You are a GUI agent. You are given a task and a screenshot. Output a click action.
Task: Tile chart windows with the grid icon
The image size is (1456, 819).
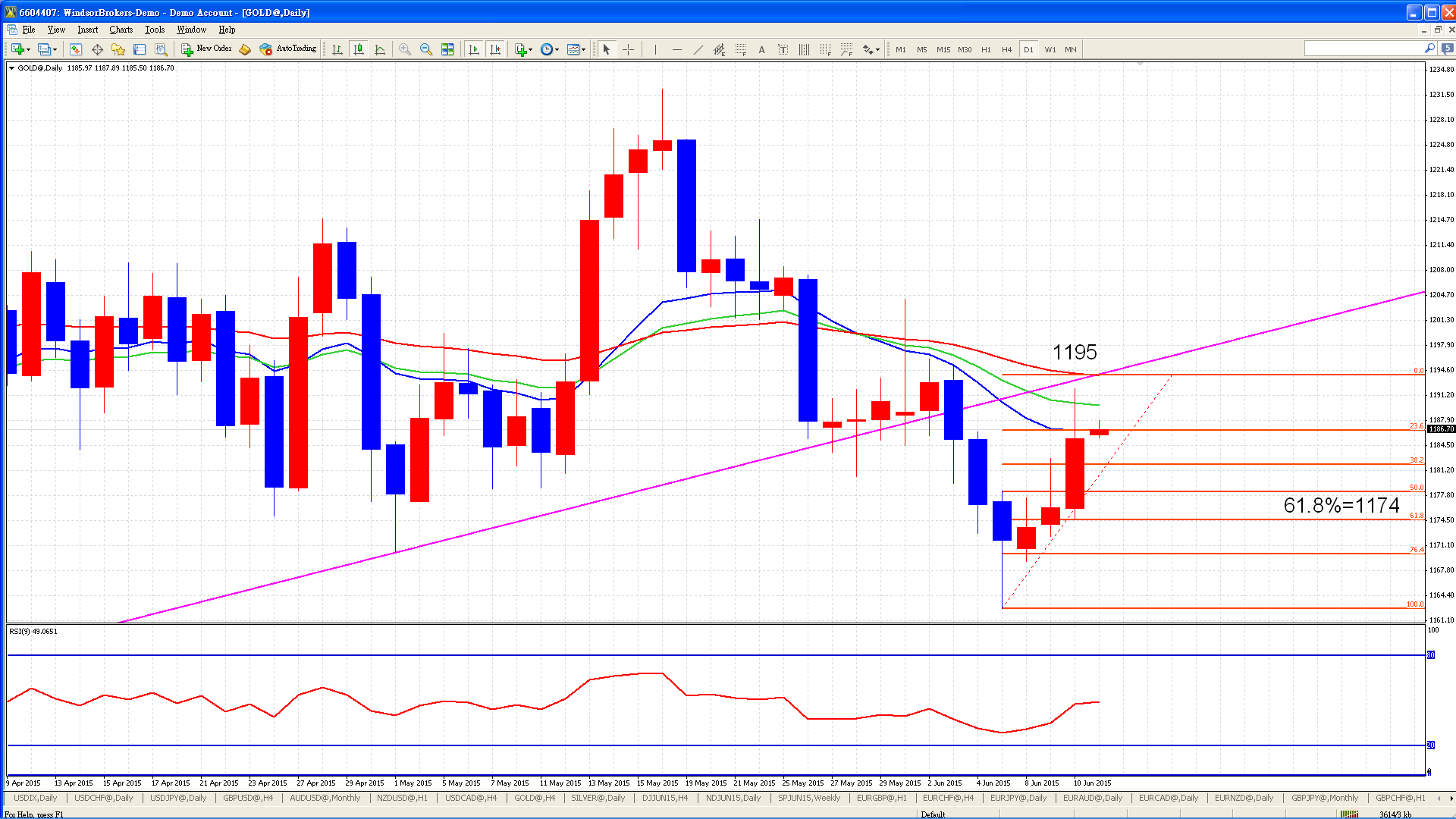pyautogui.click(x=447, y=49)
